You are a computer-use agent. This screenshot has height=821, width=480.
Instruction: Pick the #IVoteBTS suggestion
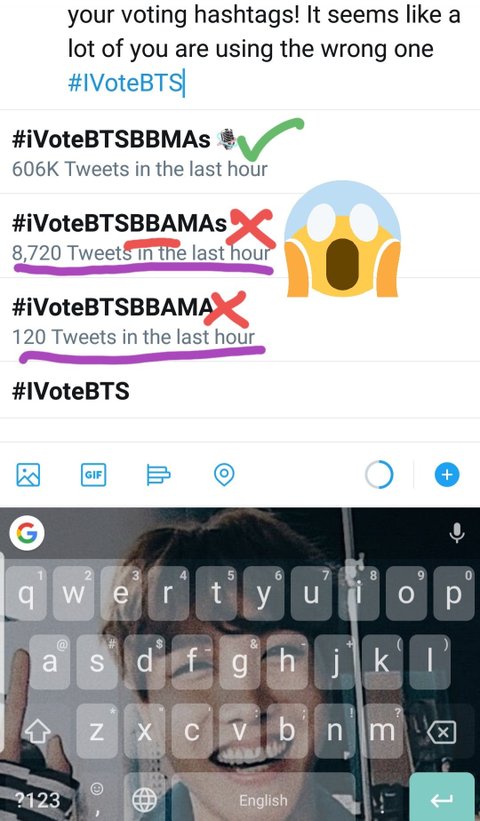240,390
